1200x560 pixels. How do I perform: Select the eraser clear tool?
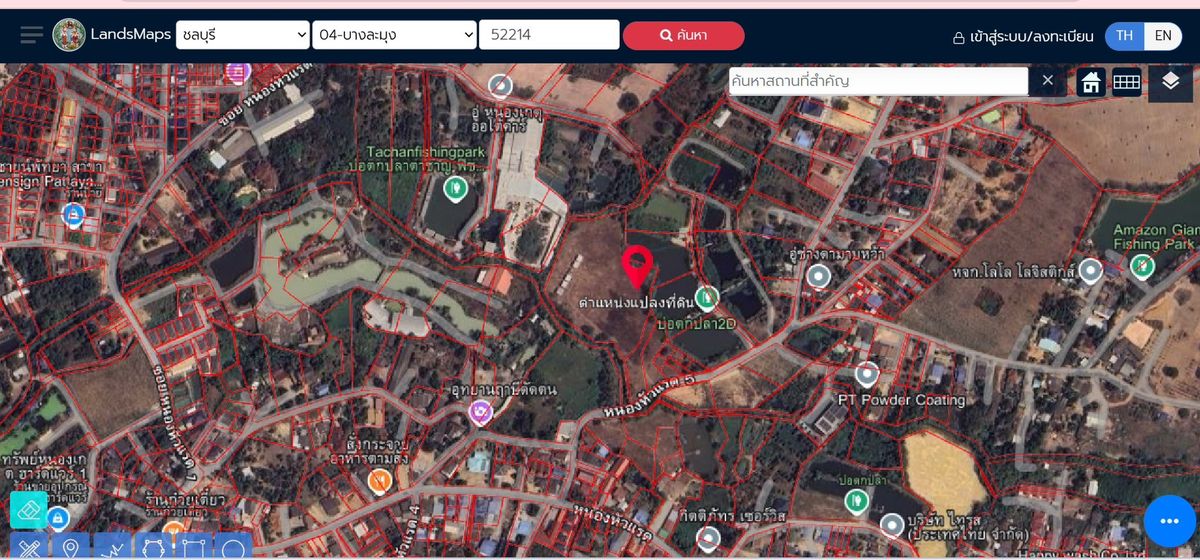click(x=28, y=509)
